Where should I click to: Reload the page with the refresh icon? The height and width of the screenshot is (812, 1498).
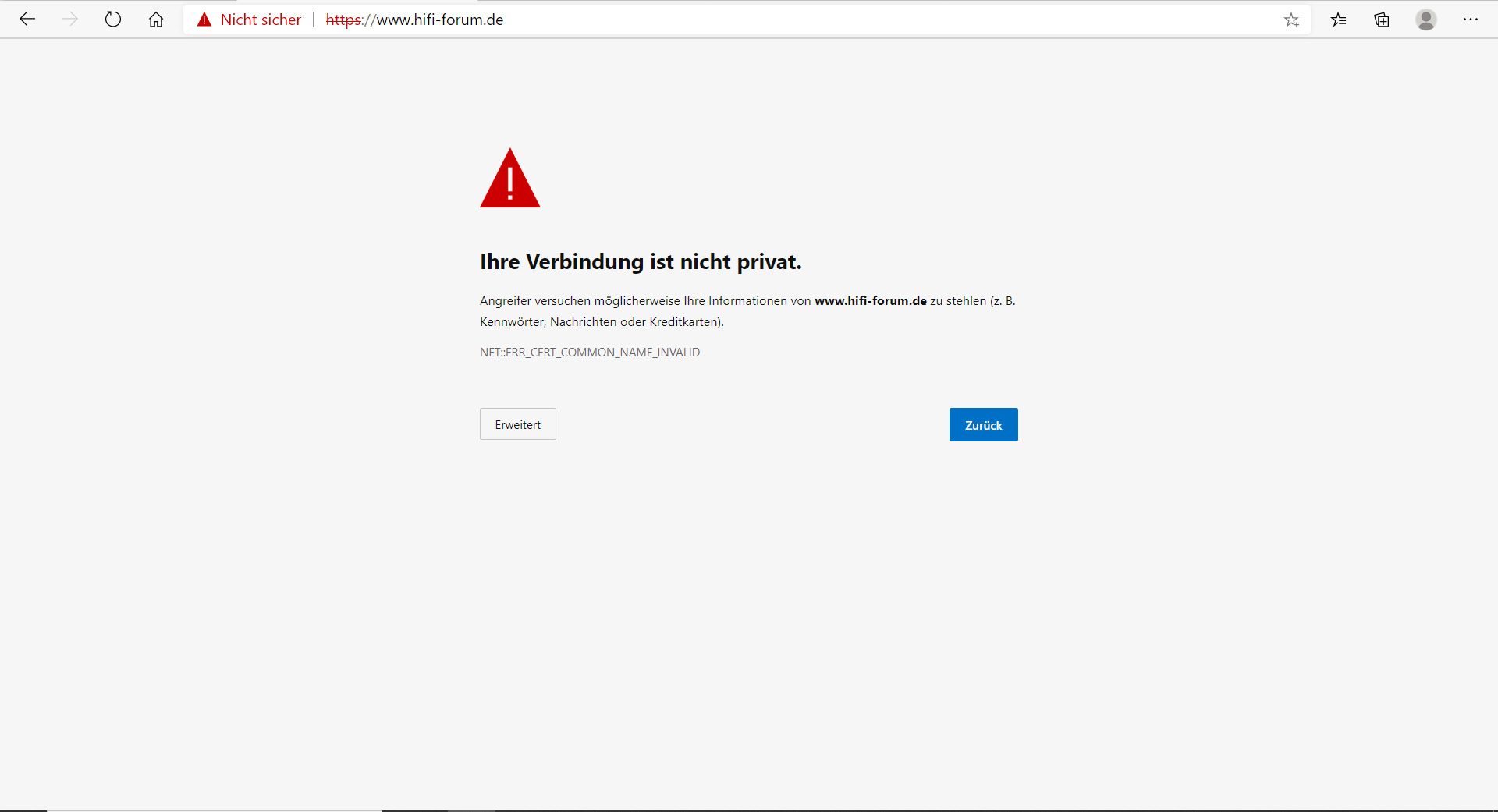click(113, 20)
